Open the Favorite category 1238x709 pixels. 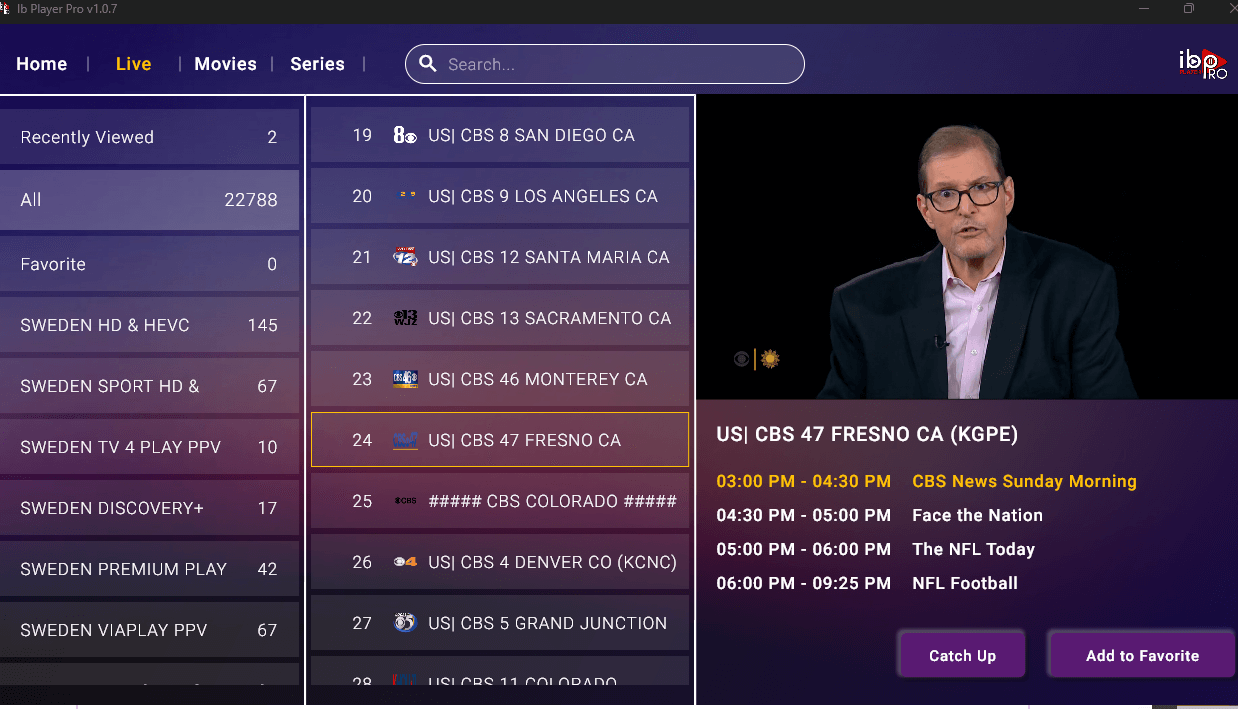(149, 264)
